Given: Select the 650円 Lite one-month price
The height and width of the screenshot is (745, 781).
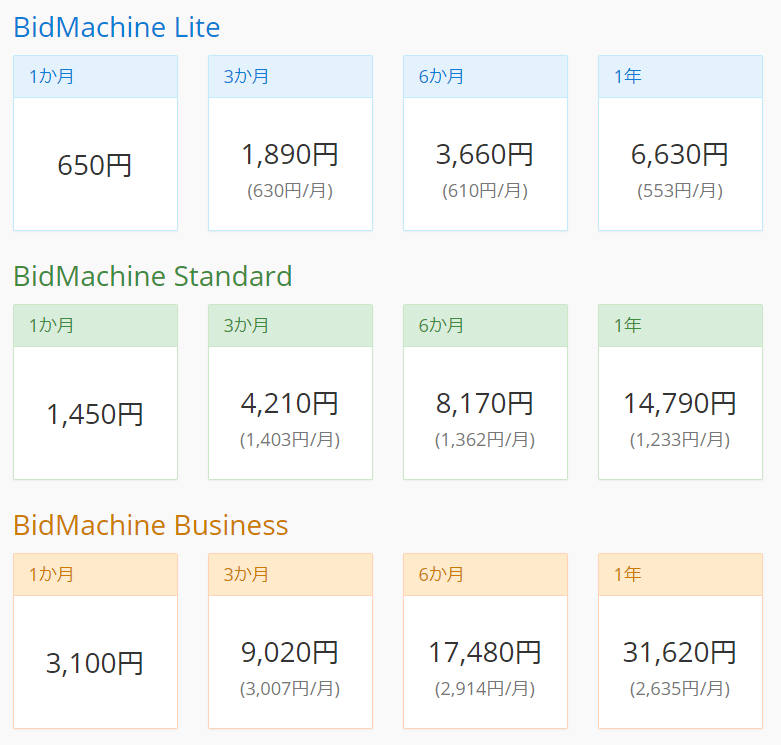Looking at the screenshot, I should 95,165.
